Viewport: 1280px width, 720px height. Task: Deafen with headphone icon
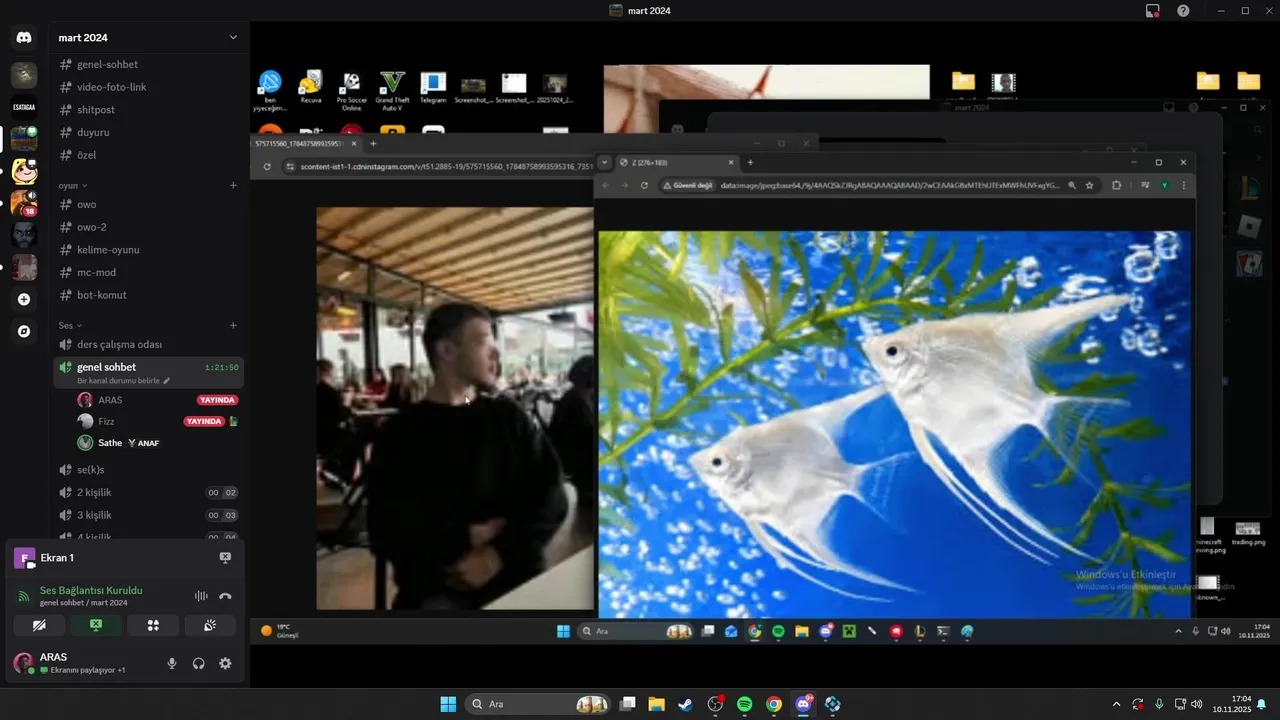199,663
